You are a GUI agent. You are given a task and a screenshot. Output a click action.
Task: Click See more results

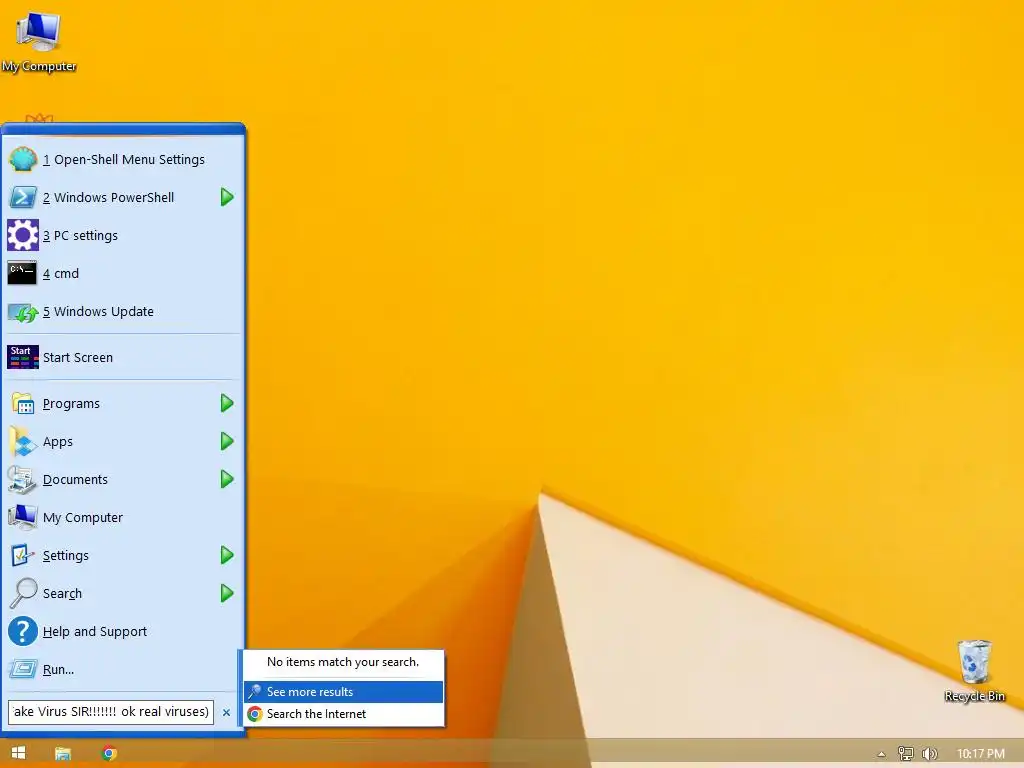pos(344,692)
